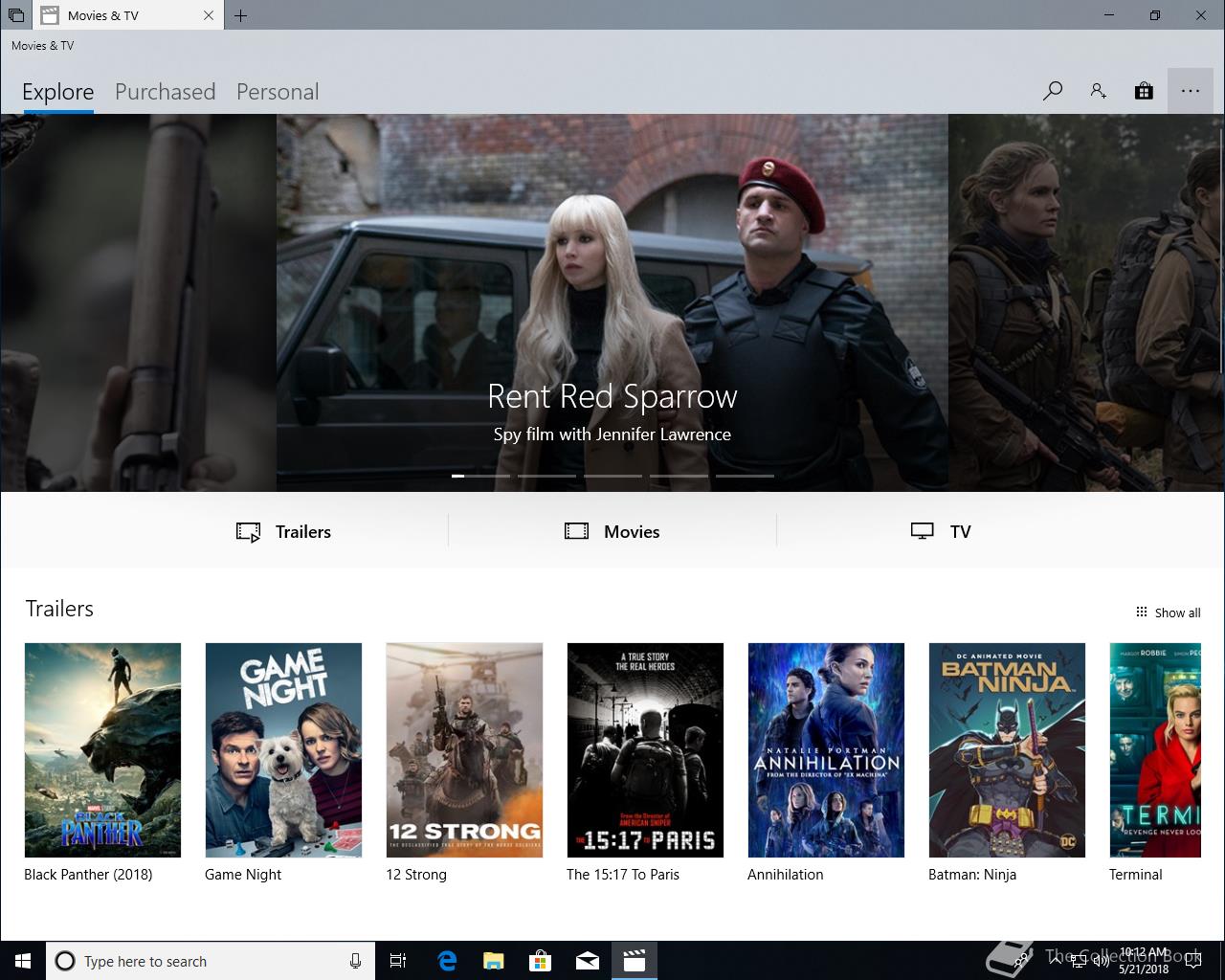The height and width of the screenshot is (980, 1225).
Task: Open Microsoft Store from taskbar
Action: tap(541, 961)
